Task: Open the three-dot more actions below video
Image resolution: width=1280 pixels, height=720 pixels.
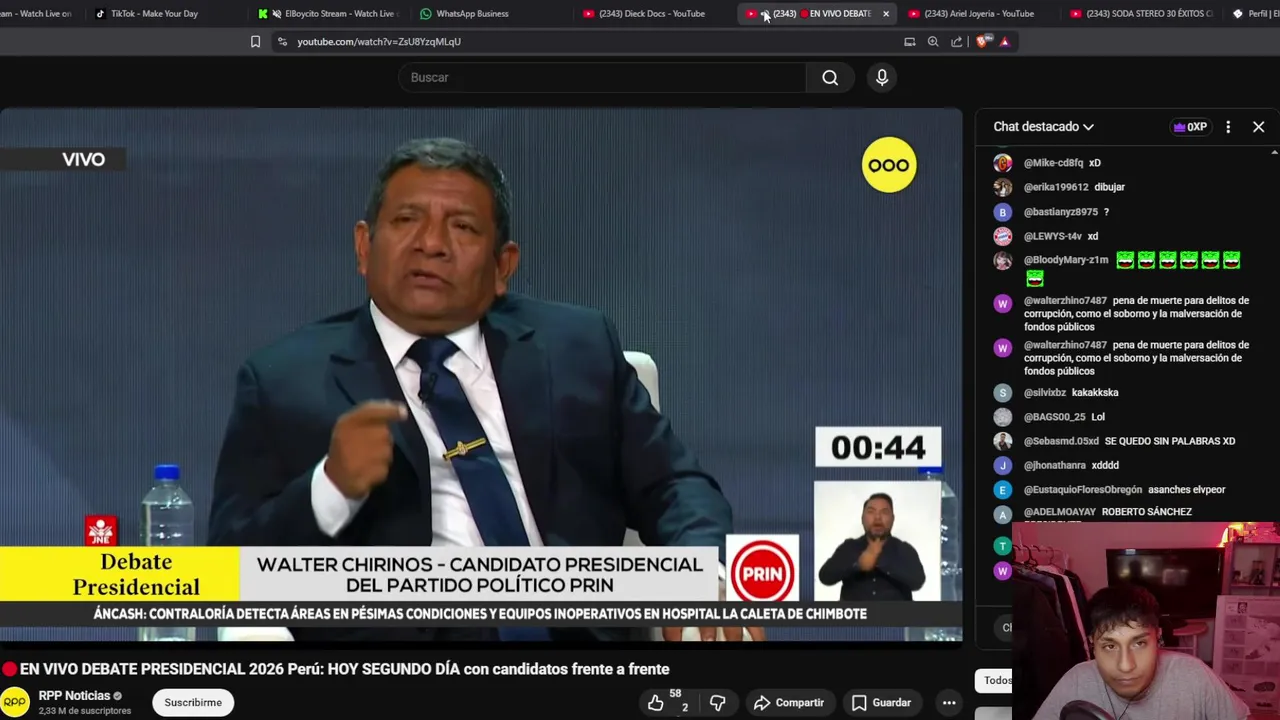Action: pyautogui.click(x=949, y=703)
